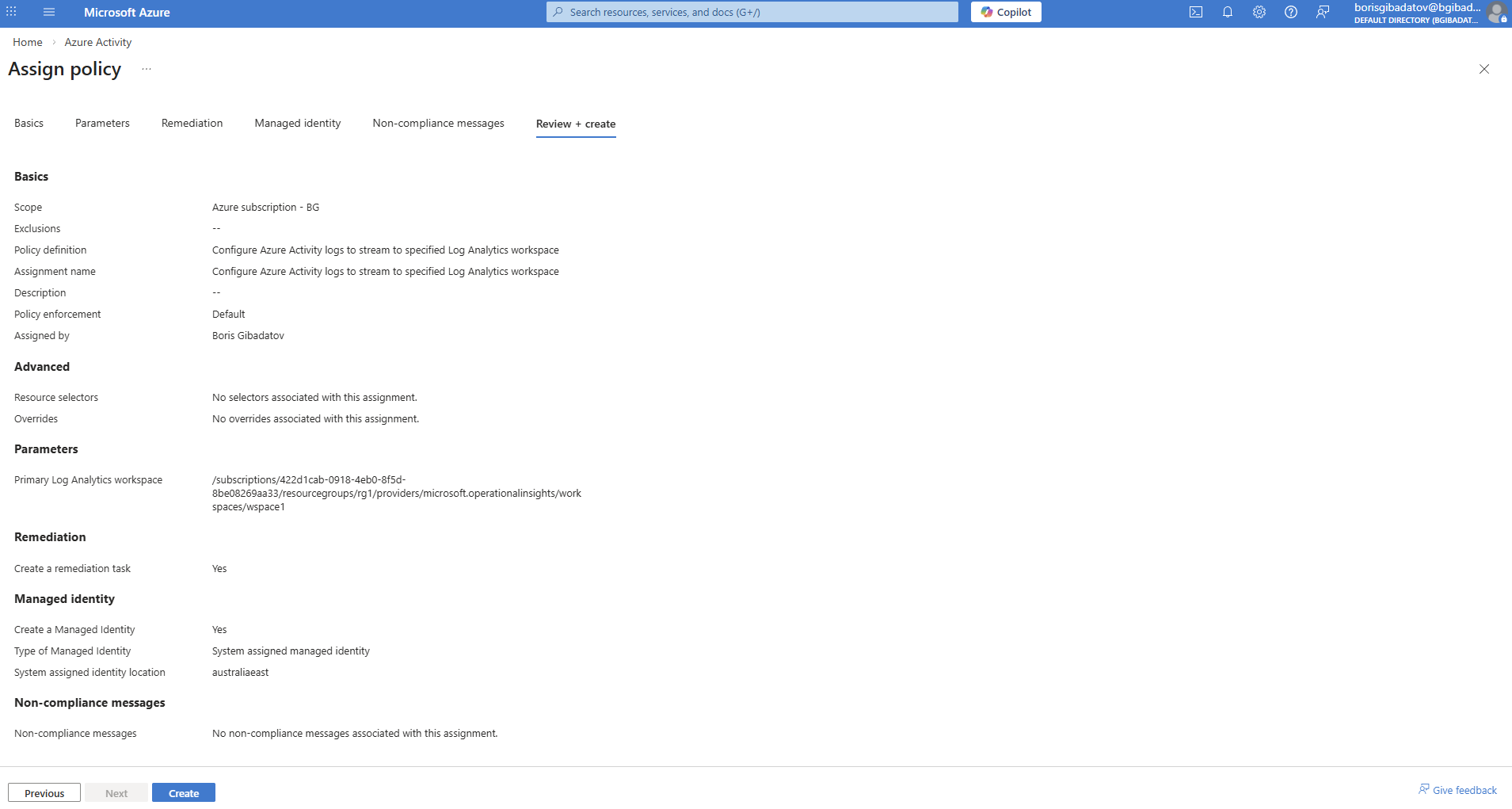Open the Azure portal hamburger menu
This screenshot has height=809, width=1512.
pyautogui.click(x=49, y=12)
